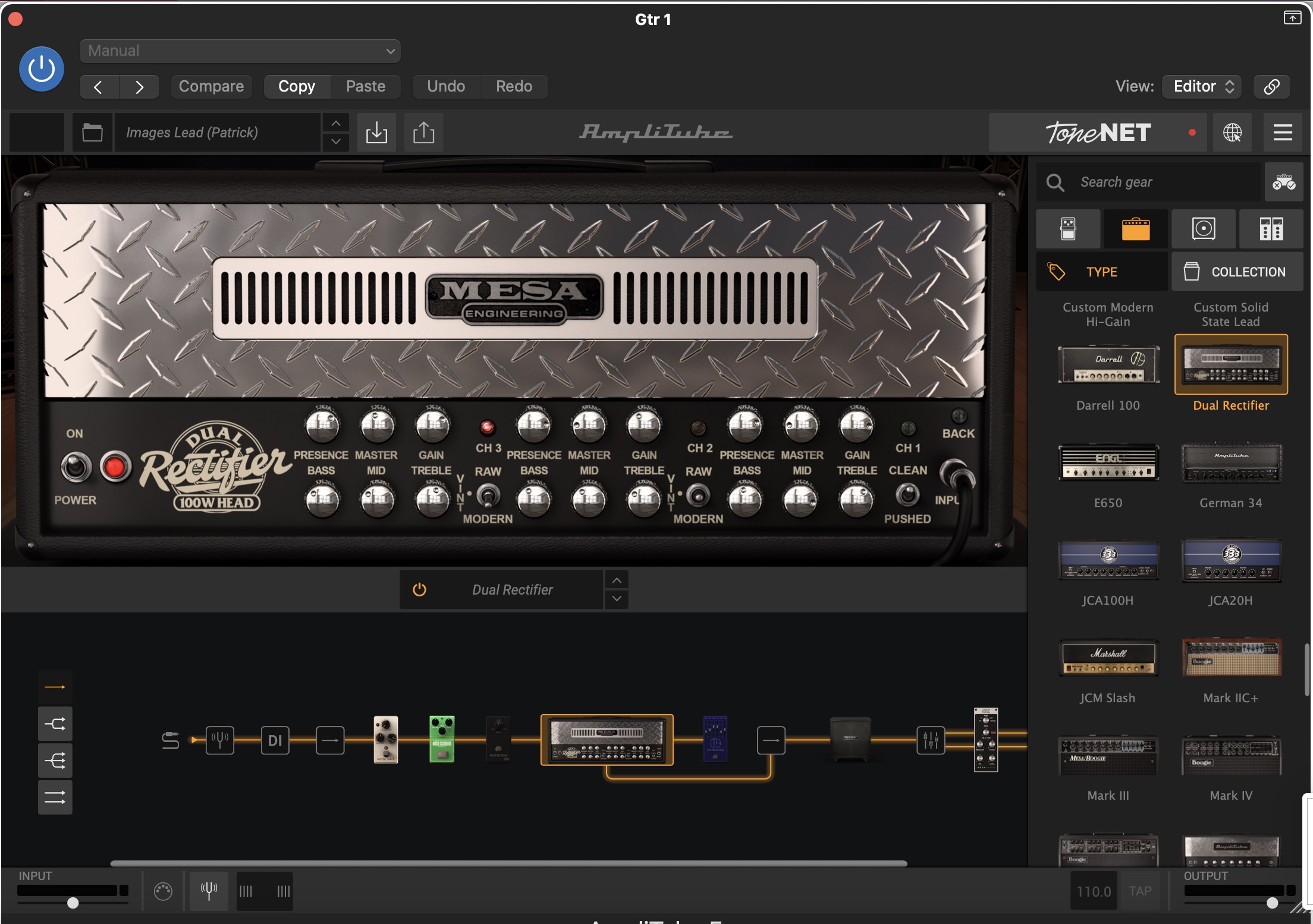Screen dimensions: 1313x924
Task: Select next preset with down chevron
Action: point(336,142)
